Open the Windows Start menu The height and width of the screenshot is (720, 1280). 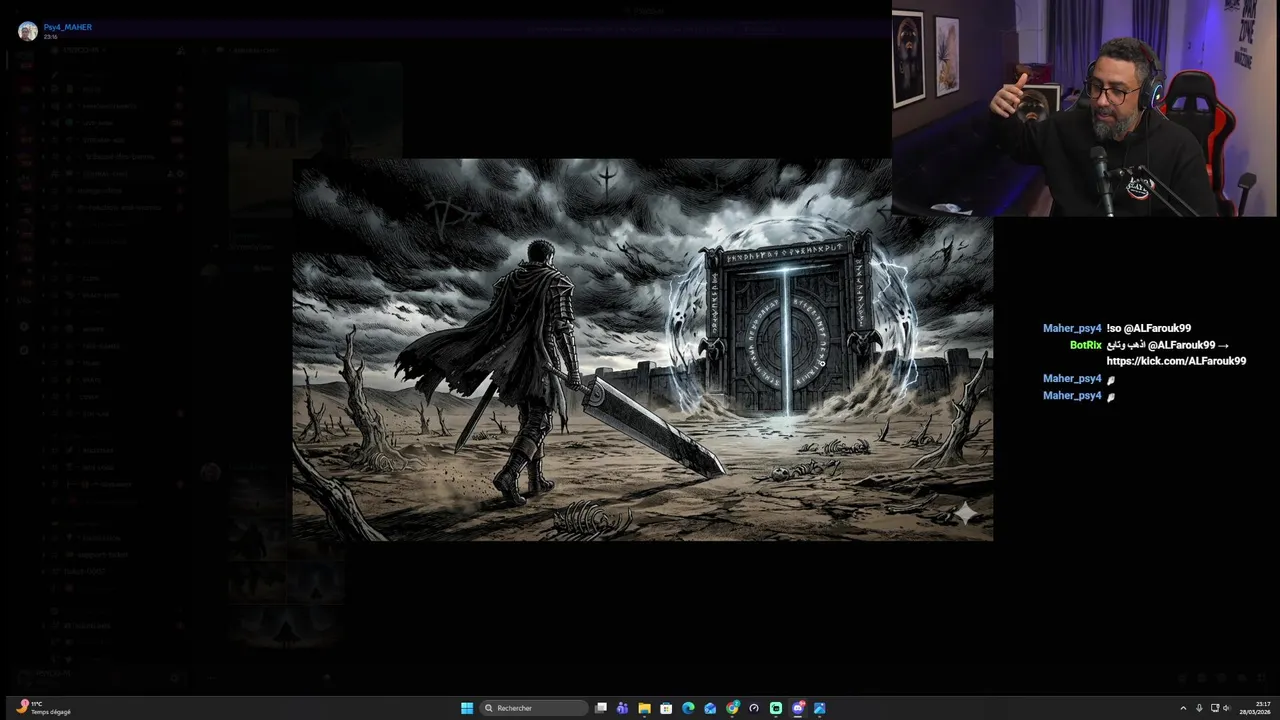[x=467, y=708]
